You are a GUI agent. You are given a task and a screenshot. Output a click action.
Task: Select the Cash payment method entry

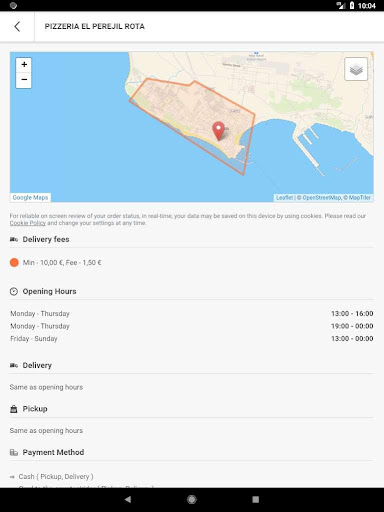56,477
